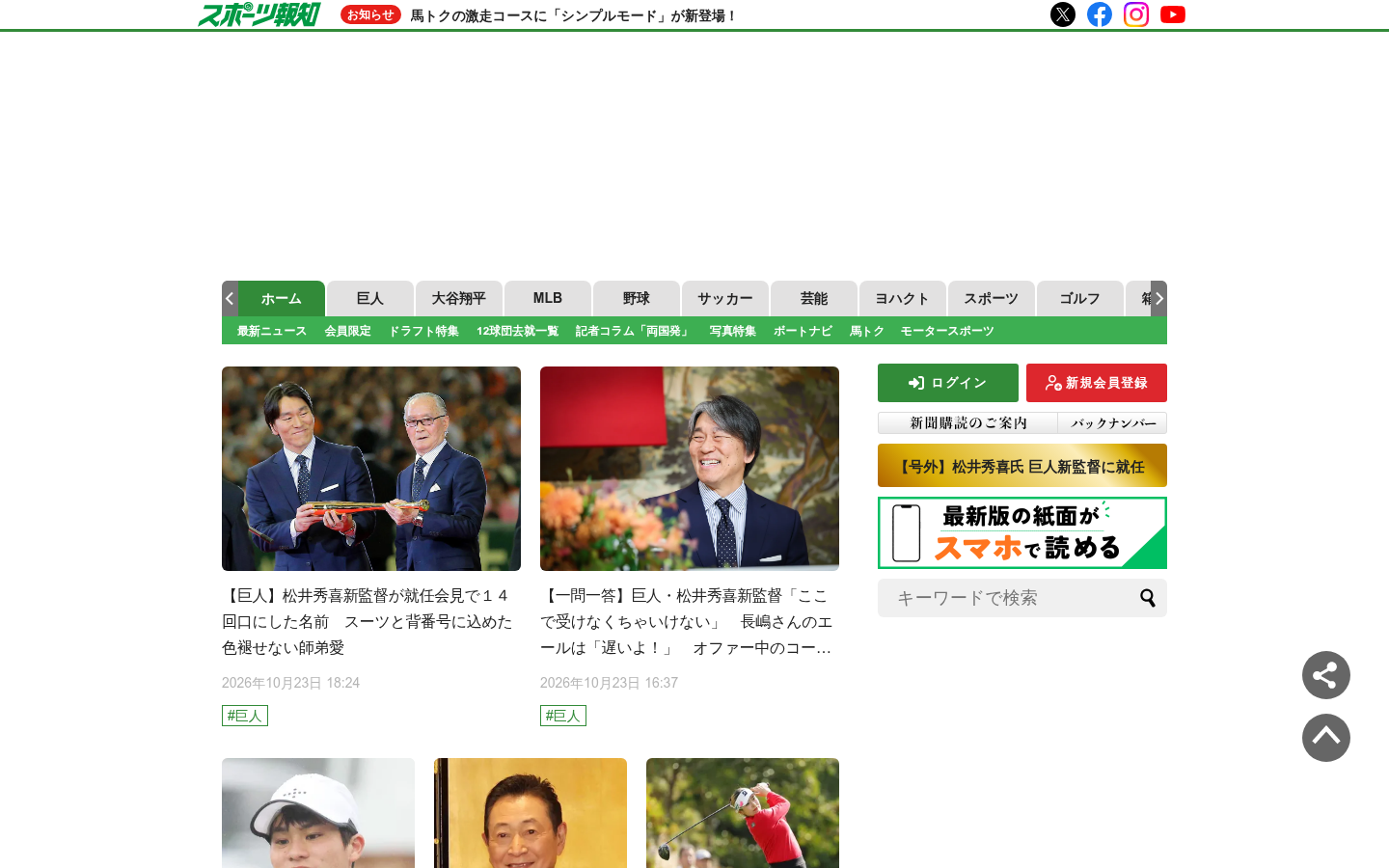The width and height of the screenshot is (1389, 868).
Task: Select the 大谷翔平 tab
Action: [x=459, y=299]
